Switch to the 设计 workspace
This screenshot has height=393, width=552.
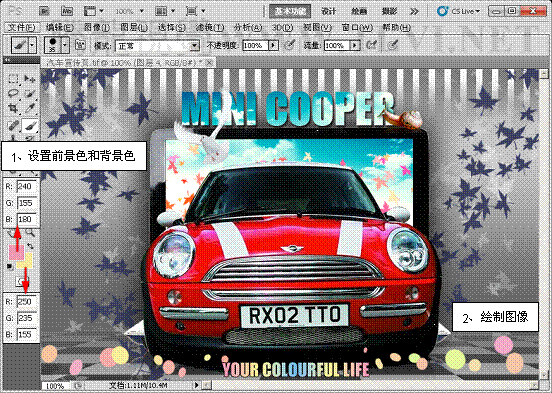[x=328, y=11]
